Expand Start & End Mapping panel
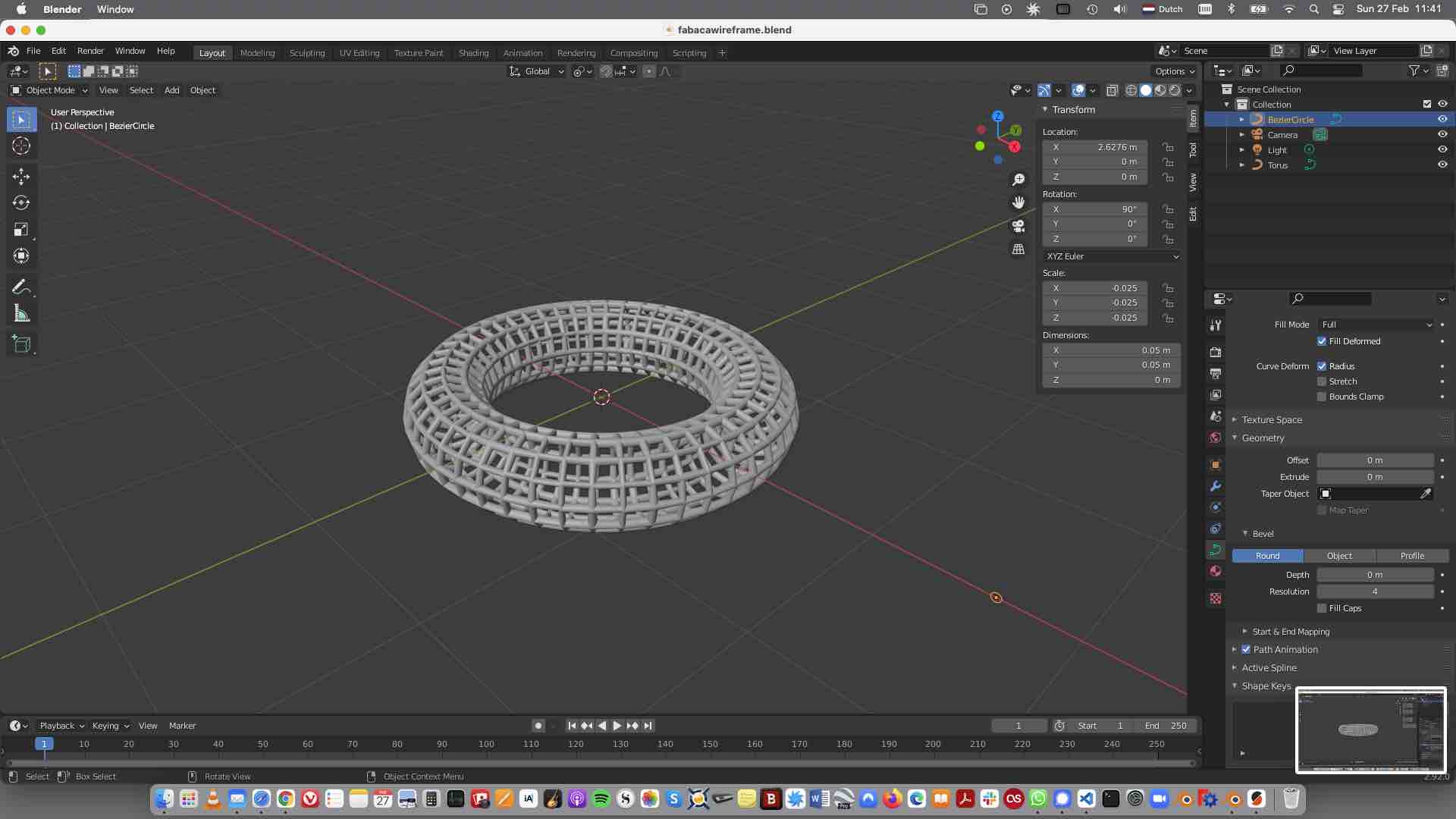 point(1291,632)
